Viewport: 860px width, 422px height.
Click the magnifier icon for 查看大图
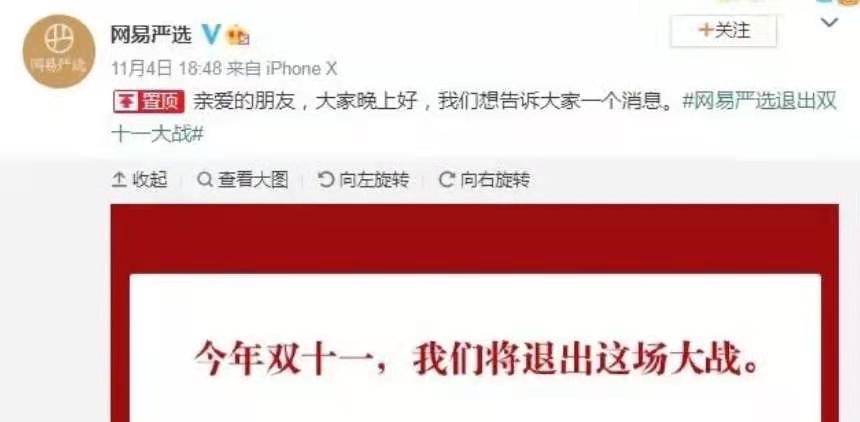click(x=205, y=180)
